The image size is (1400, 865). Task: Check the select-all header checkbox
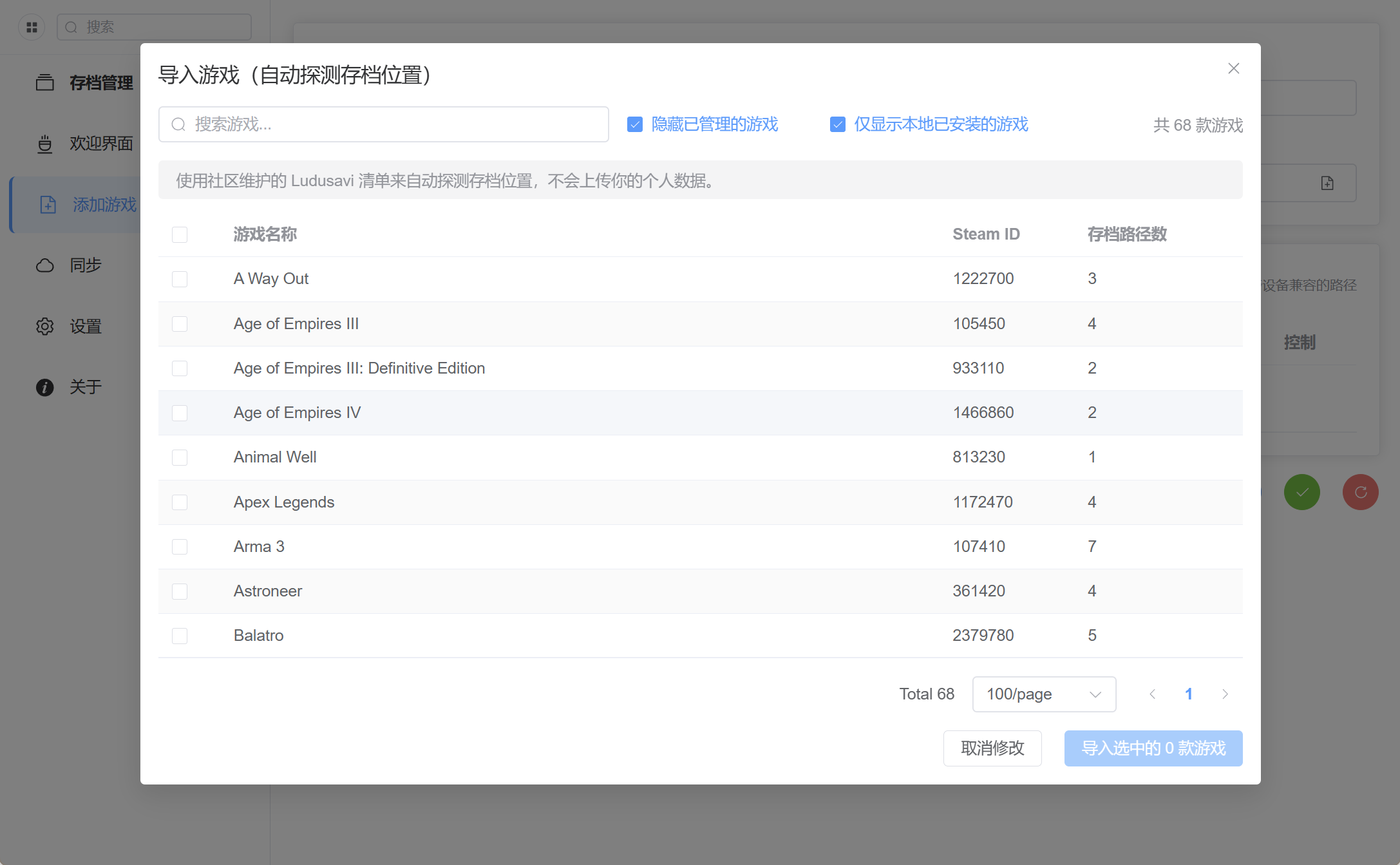[180, 234]
